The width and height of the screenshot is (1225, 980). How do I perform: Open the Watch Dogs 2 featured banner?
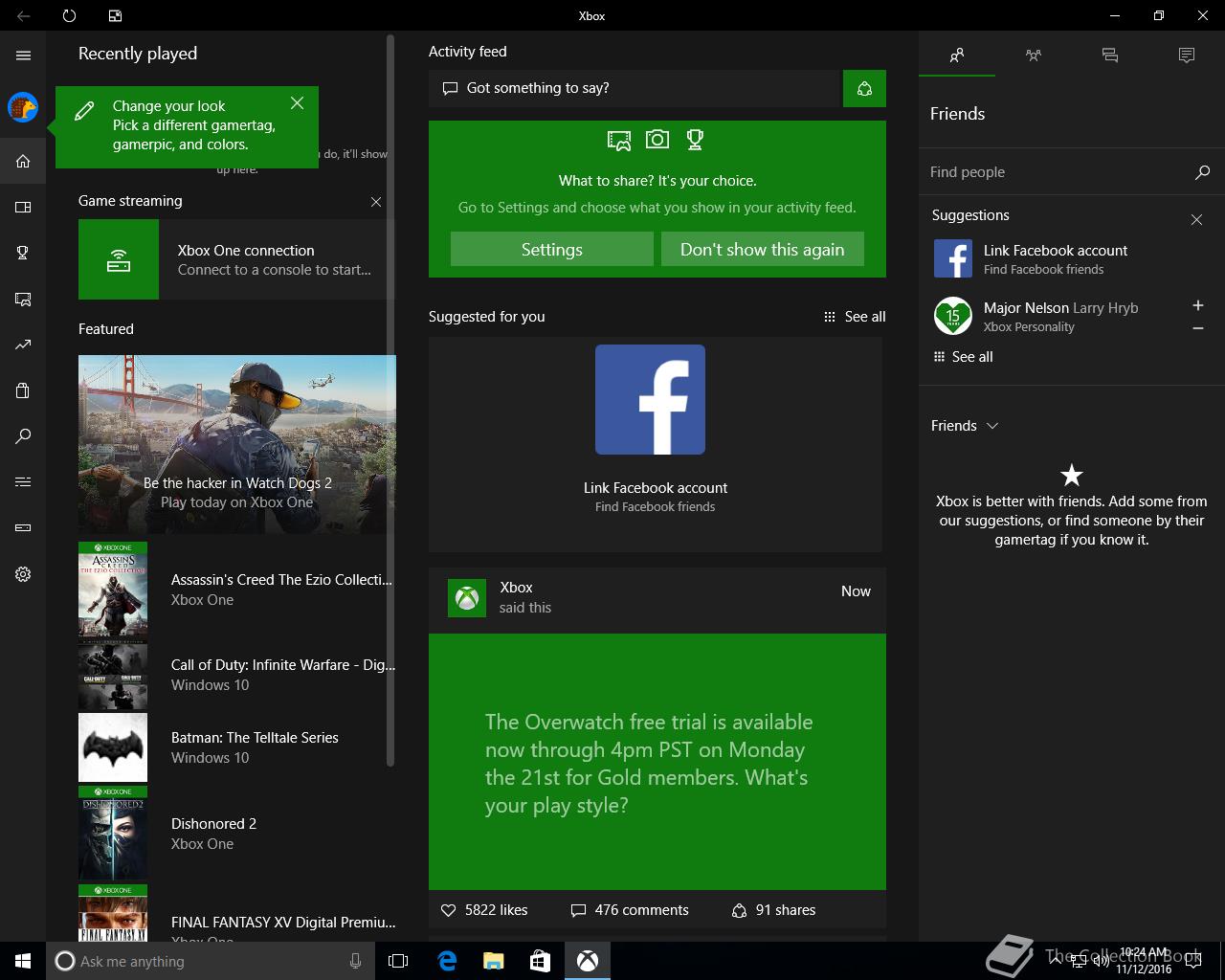pyautogui.click(x=236, y=444)
